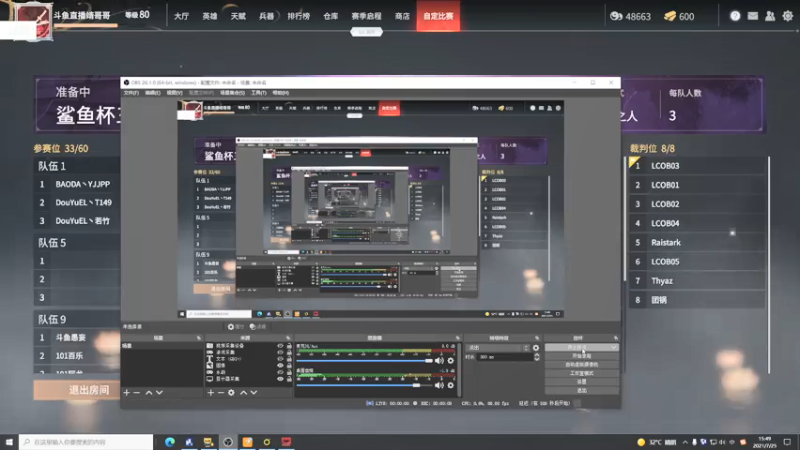Open Microsoft Edge from the taskbar
Viewport: 800px width, 450px height.
click(169, 442)
